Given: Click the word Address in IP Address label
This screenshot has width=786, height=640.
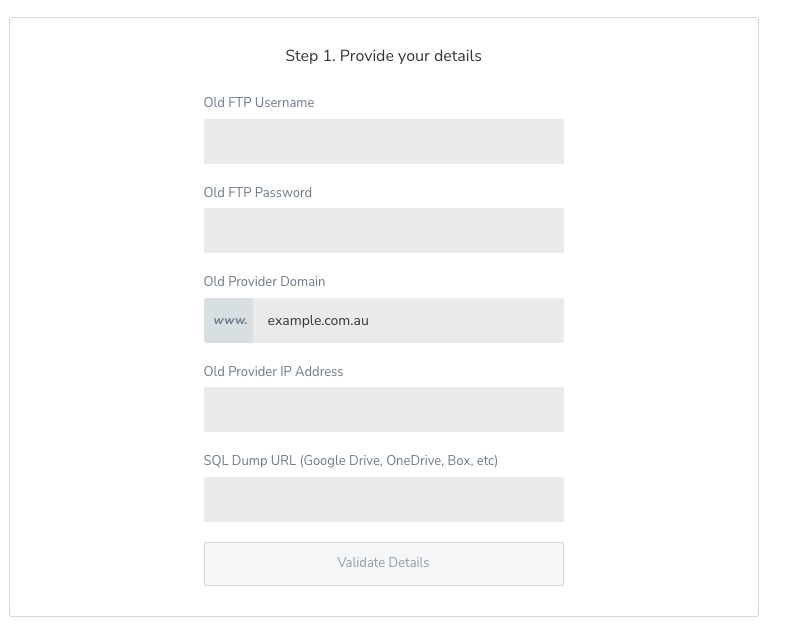Looking at the screenshot, I should tap(319, 371).
